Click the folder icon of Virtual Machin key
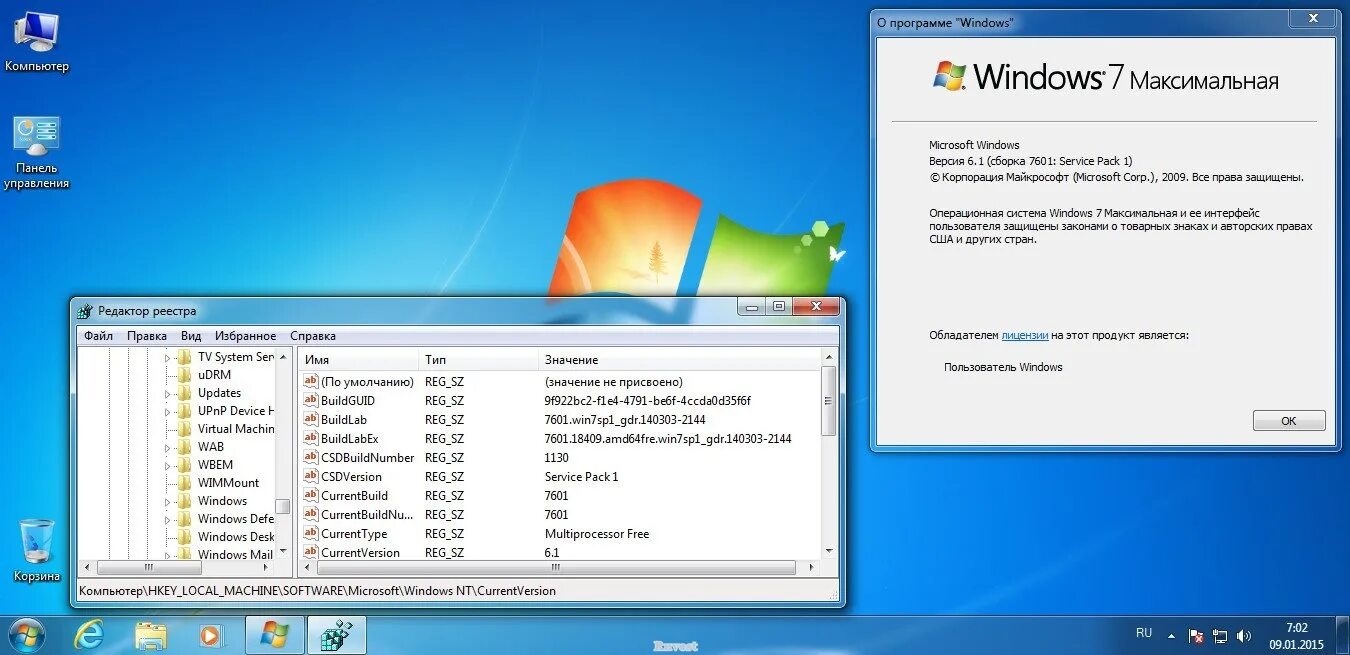Screen dimensions: 1350x655 coord(184,429)
